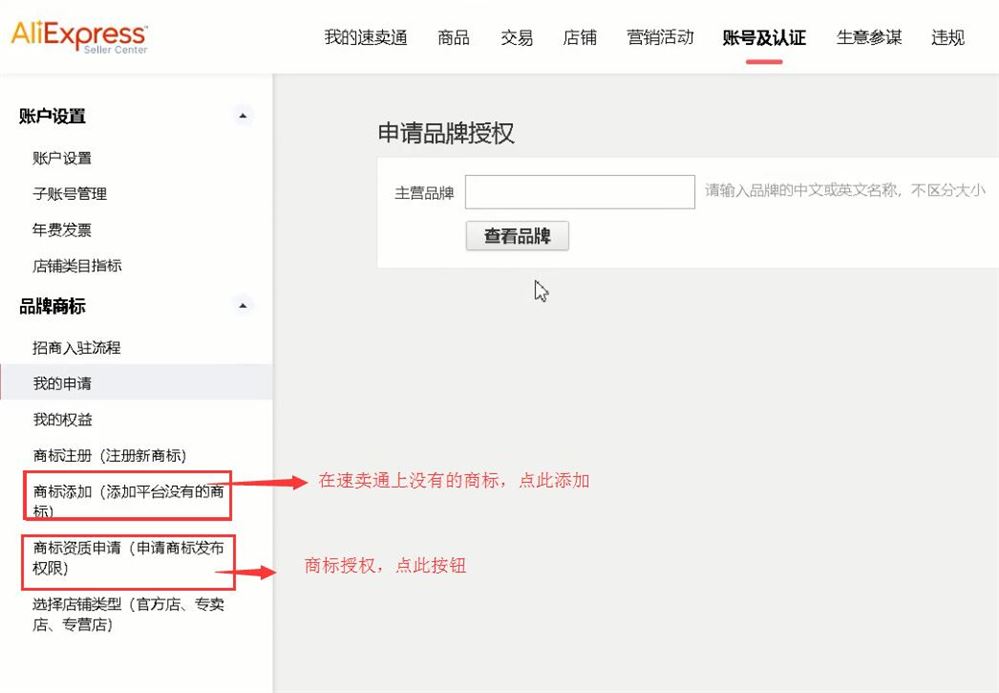Focus the 主营品牌 input field
This screenshot has width=999, height=693.
tap(580, 192)
